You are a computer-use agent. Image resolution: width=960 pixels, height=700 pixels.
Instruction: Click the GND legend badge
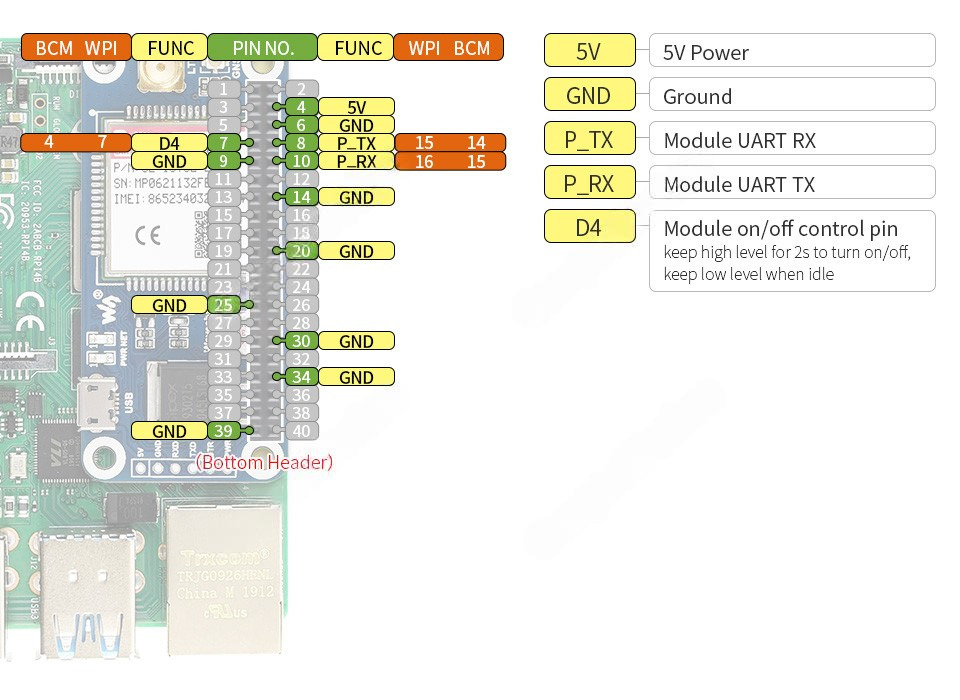pos(589,96)
